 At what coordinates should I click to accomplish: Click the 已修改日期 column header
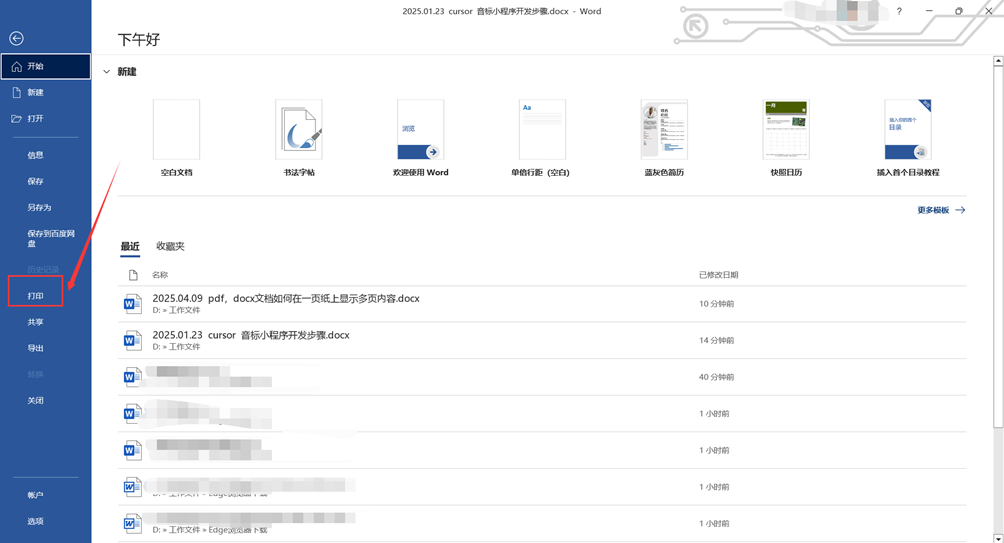[718, 275]
